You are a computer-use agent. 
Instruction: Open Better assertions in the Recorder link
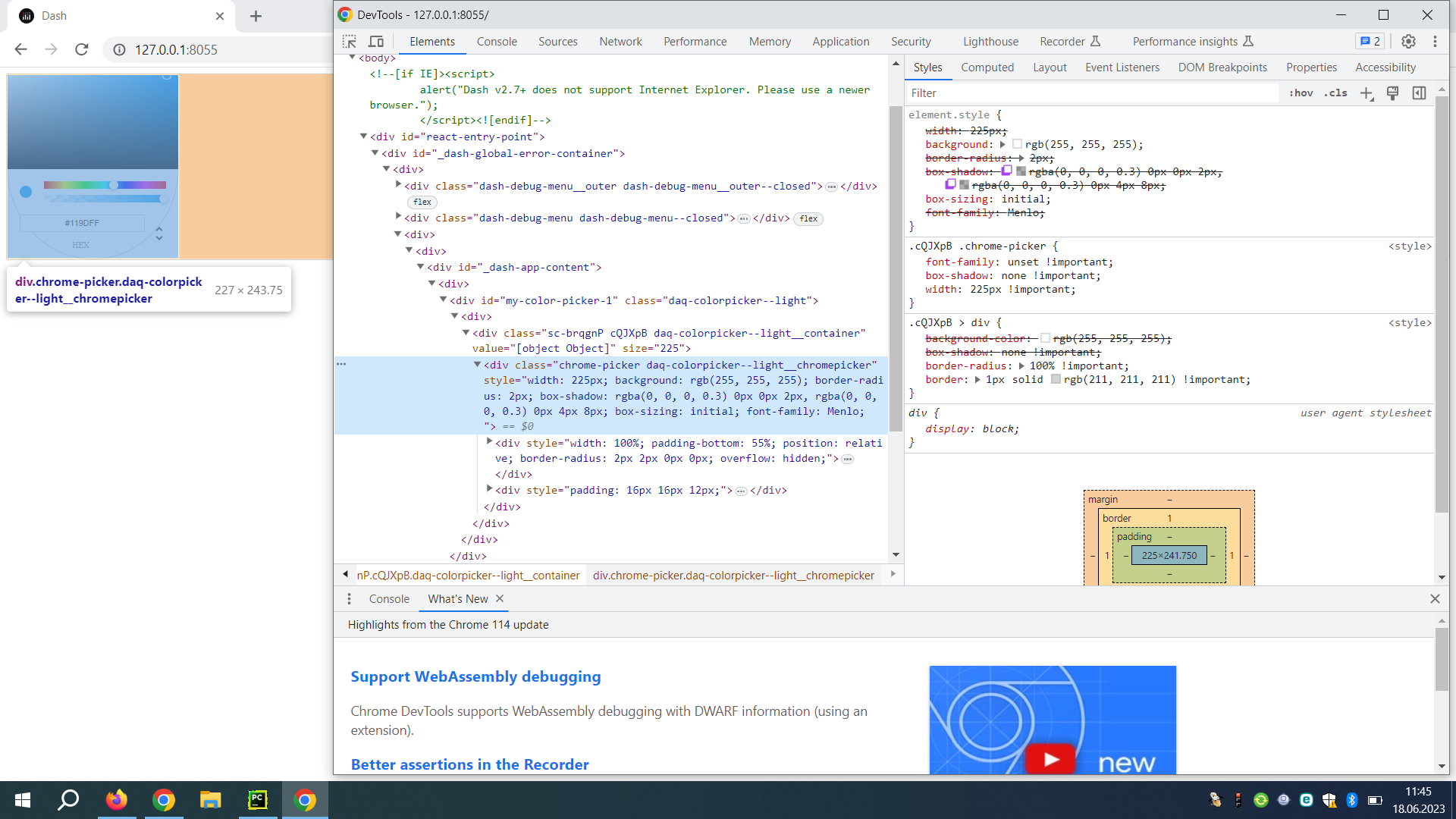click(469, 764)
